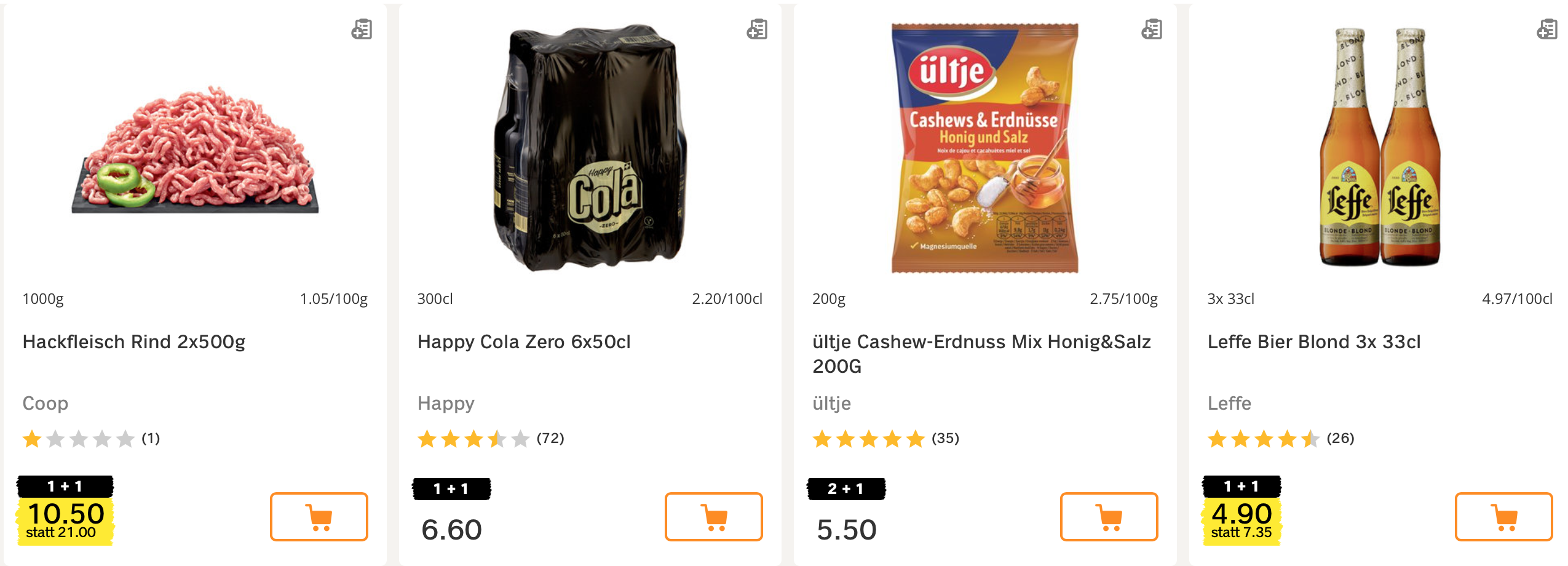The width and height of the screenshot is (1568, 566).
Task: Open Happy Cola Zero 6x50cl product title
Action: tap(524, 342)
